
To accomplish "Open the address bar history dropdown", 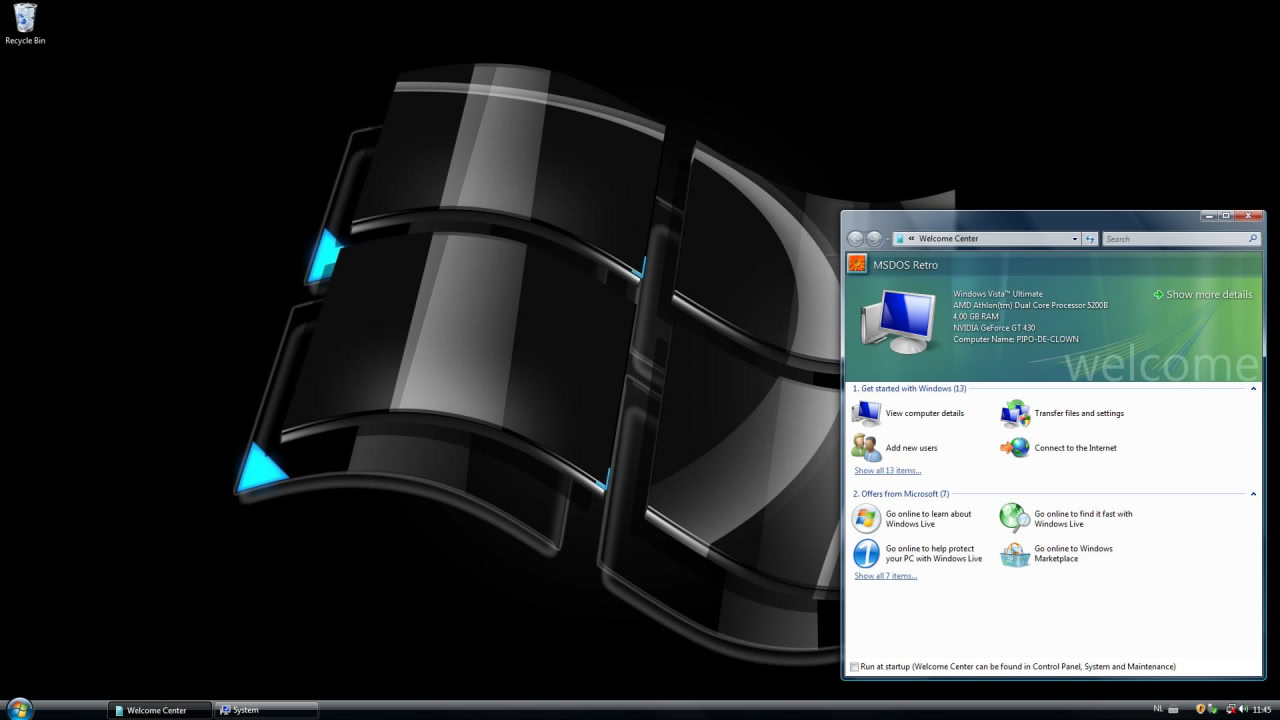I will 1075,239.
